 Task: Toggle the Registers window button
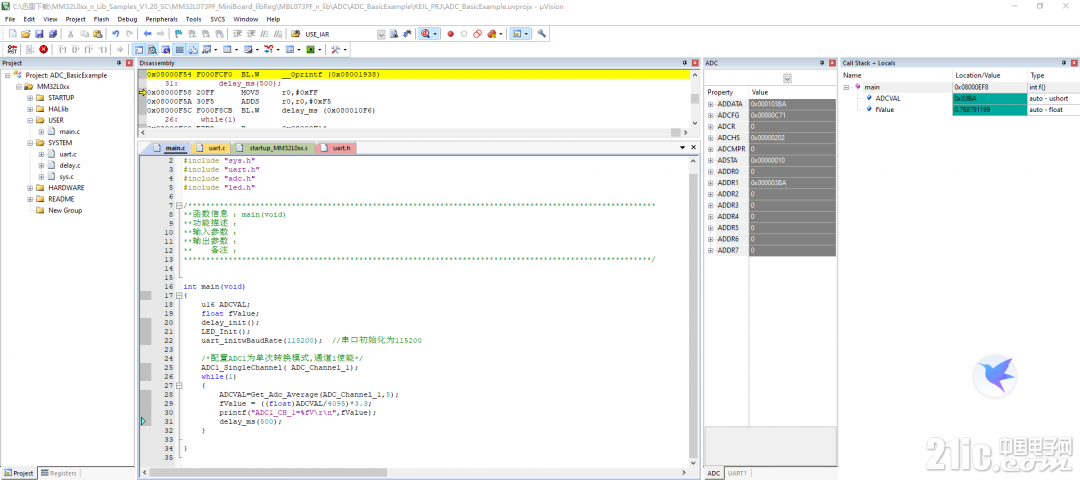(x=179, y=50)
